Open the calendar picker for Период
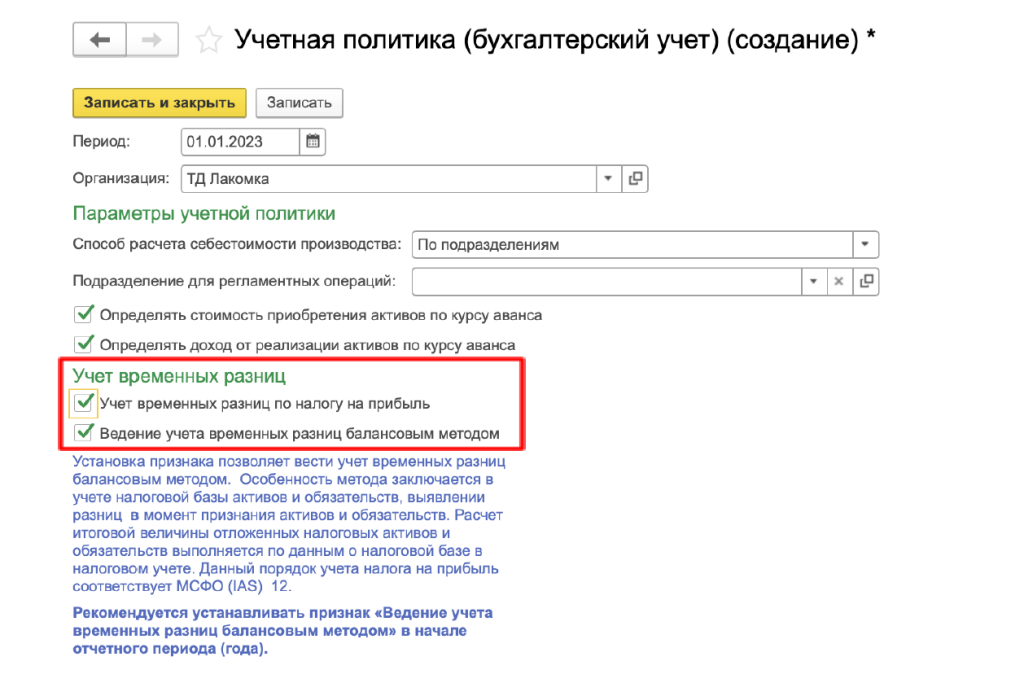 tap(313, 141)
